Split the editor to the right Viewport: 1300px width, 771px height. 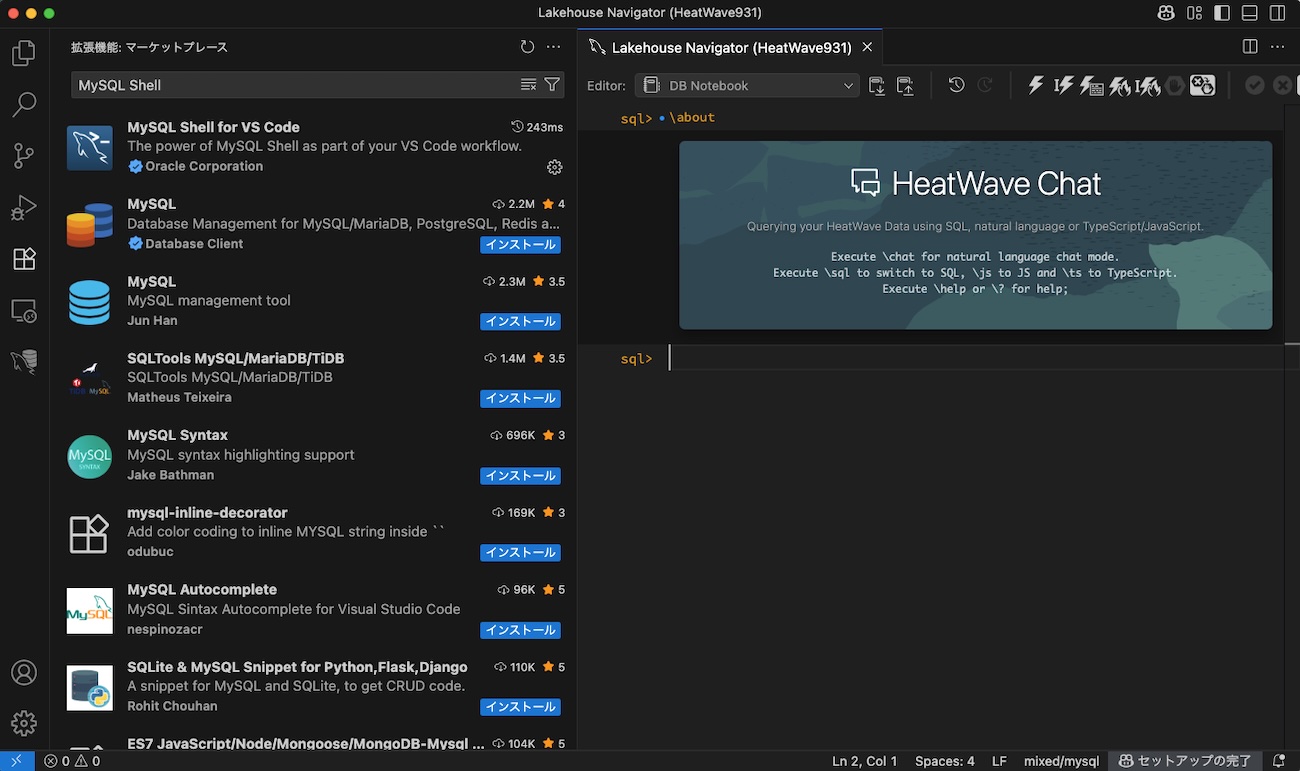tap(1250, 47)
